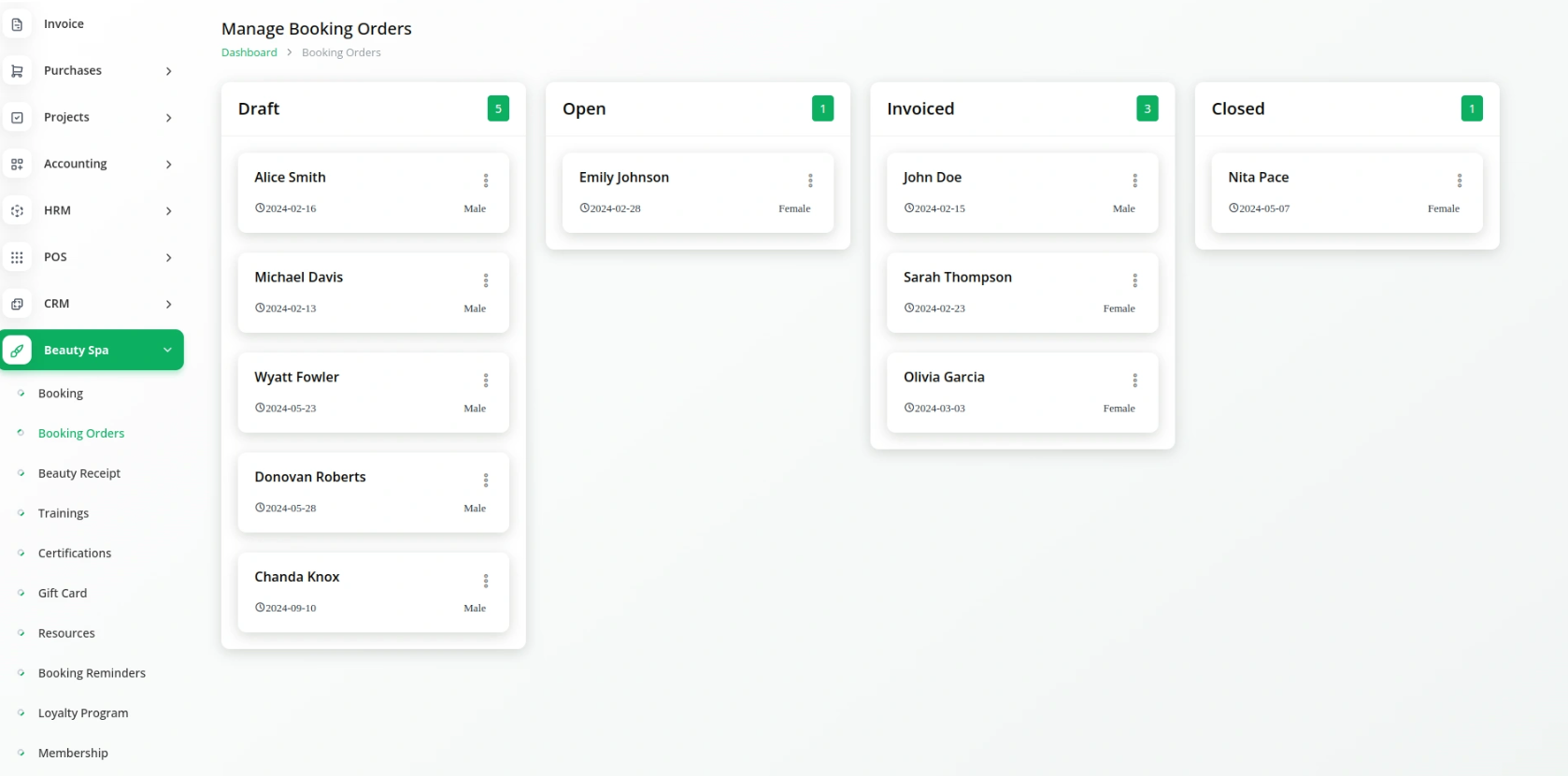Go to Trainings section
The width and height of the screenshot is (1568, 776).
pos(64,513)
